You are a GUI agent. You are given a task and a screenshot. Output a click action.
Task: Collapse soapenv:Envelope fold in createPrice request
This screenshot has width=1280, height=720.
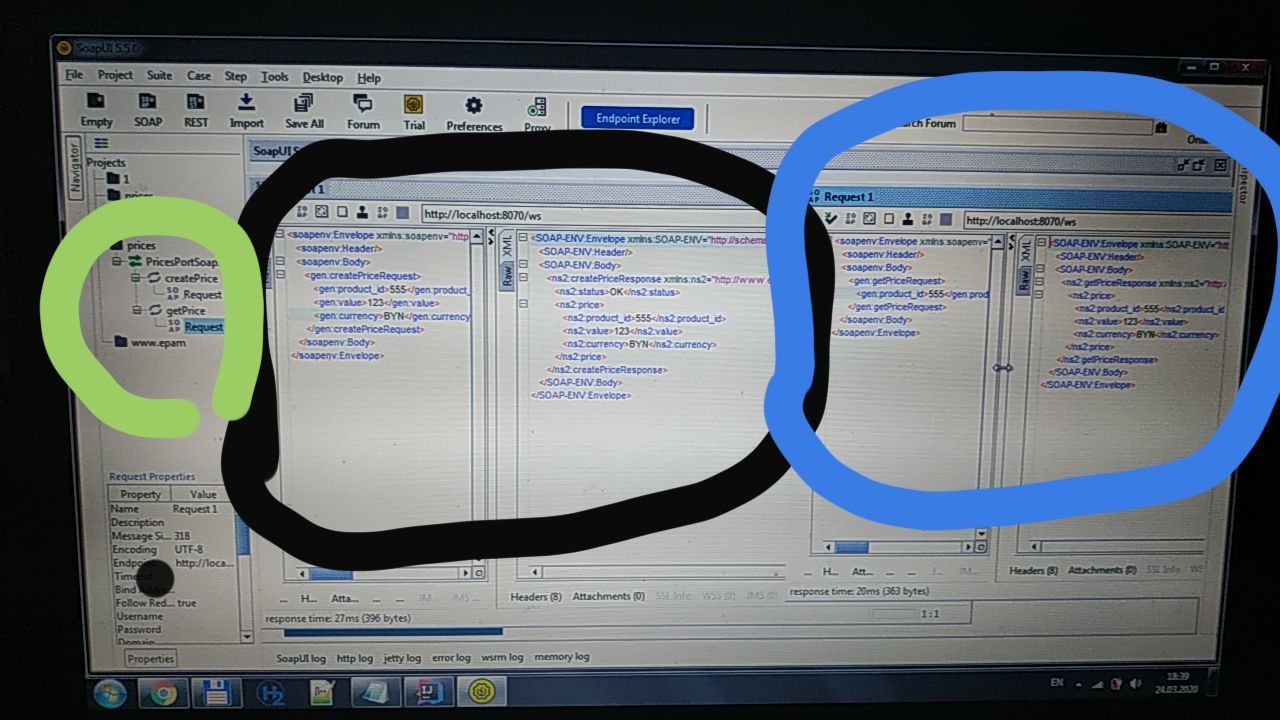click(281, 235)
